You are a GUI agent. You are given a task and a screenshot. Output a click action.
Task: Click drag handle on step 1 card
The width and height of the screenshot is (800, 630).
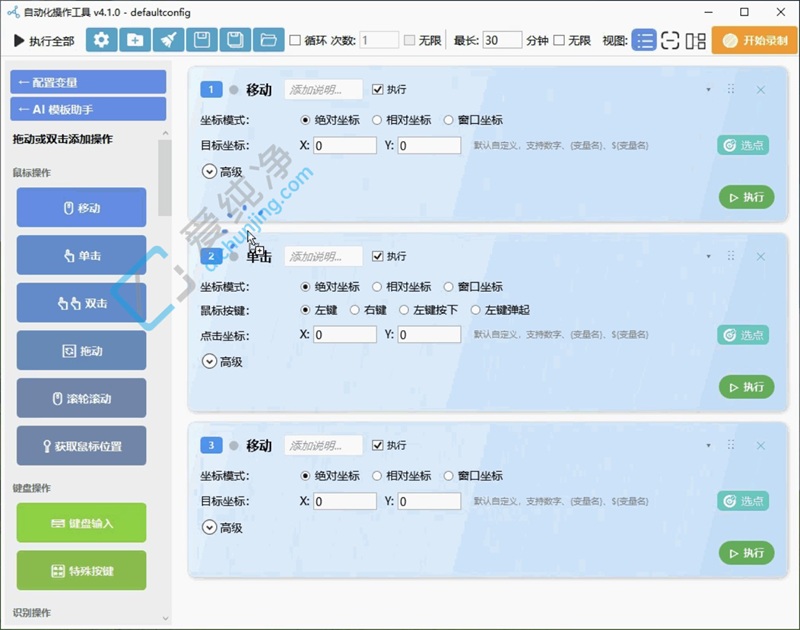point(731,89)
